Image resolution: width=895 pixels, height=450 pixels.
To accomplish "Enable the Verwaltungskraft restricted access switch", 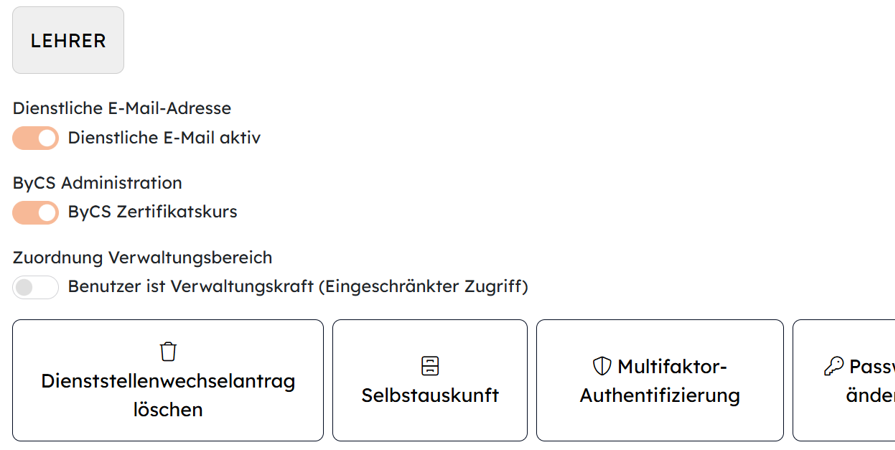I will tap(36, 287).
